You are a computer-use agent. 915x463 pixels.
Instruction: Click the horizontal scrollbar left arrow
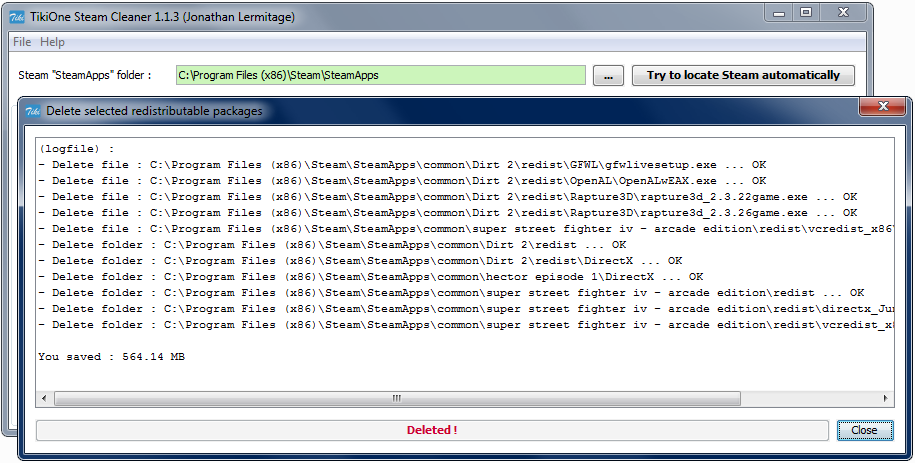pyautogui.click(x=44, y=399)
